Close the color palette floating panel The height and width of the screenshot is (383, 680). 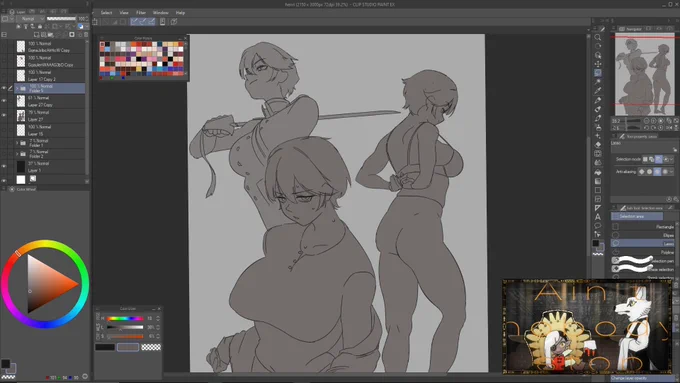[x=185, y=38]
